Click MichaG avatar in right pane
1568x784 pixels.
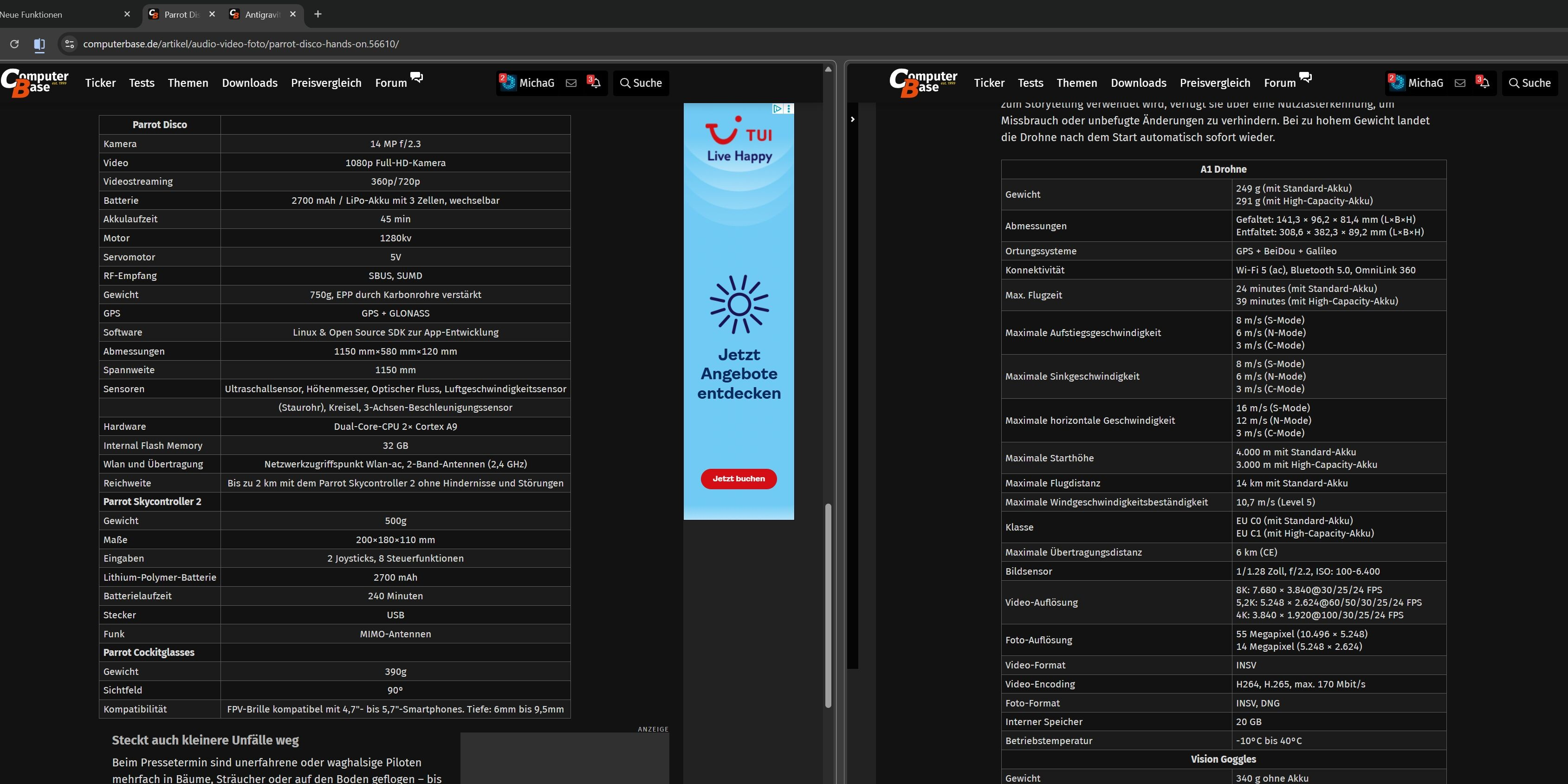[x=1397, y=84]
